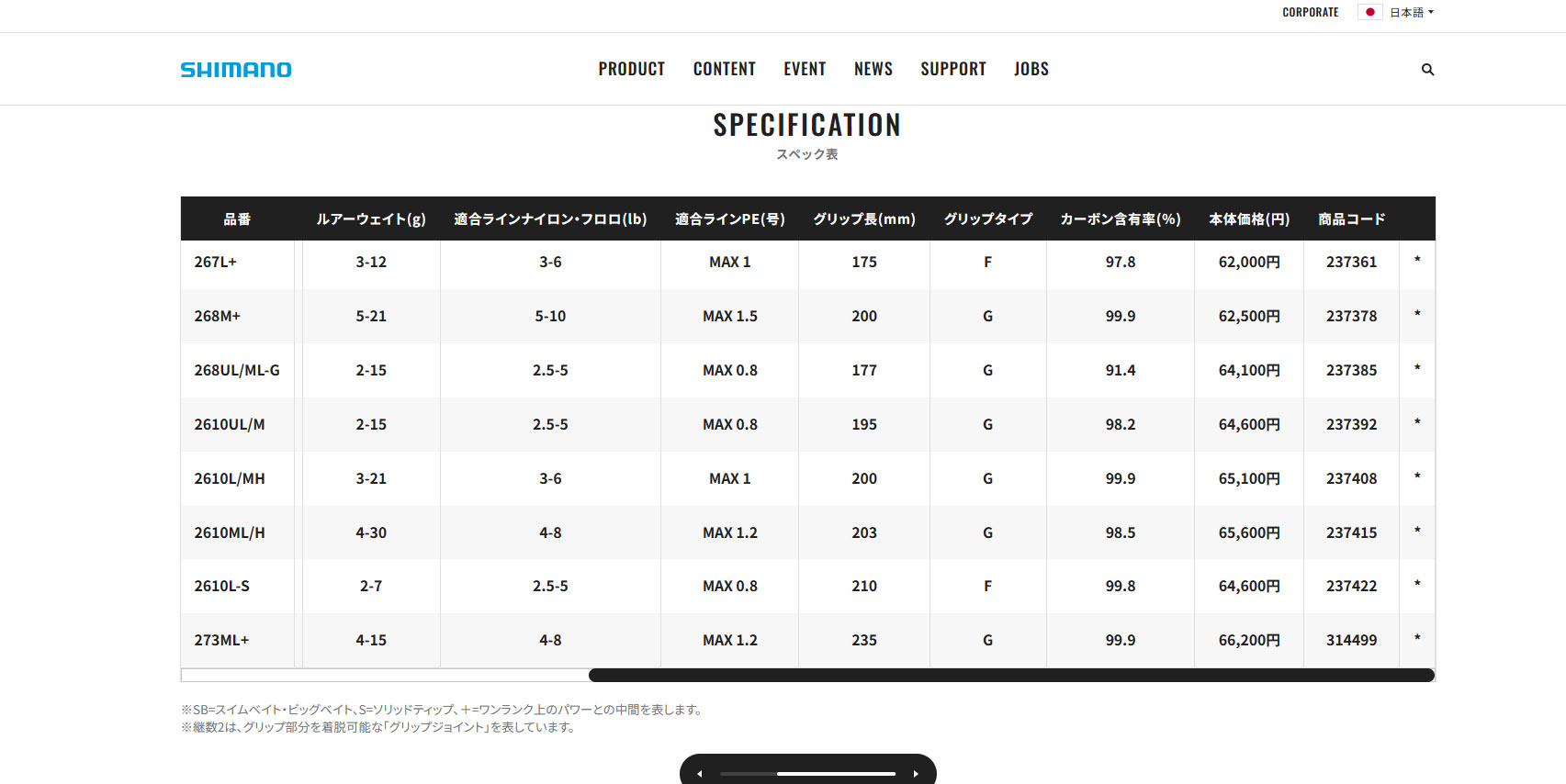
Task: Go to the EVENT menu item
Action: tap(805, 69)
